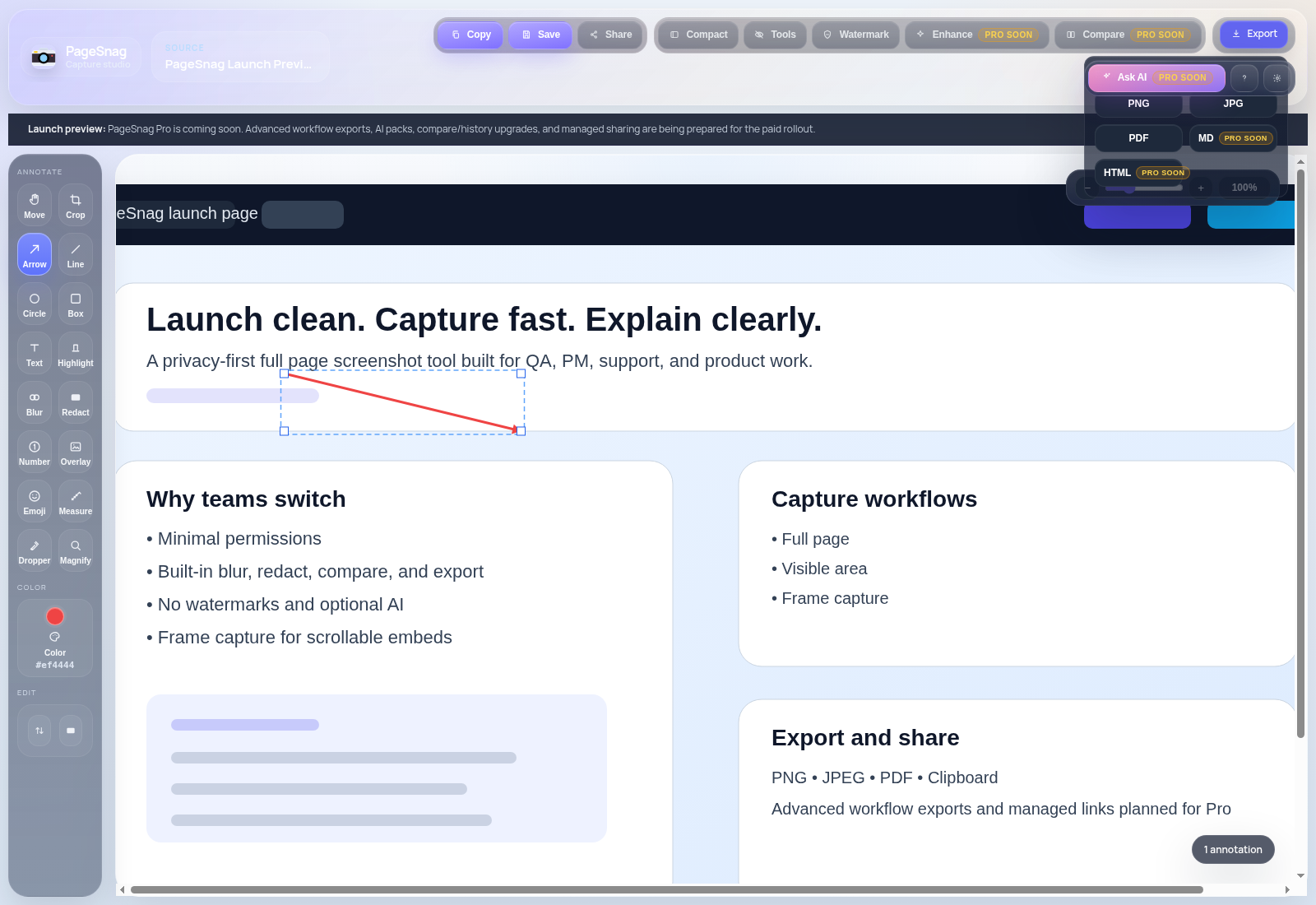Choose HTML export format
Screen dimensions: 1316x905
pyautogui.click(x=1138, y=173)
